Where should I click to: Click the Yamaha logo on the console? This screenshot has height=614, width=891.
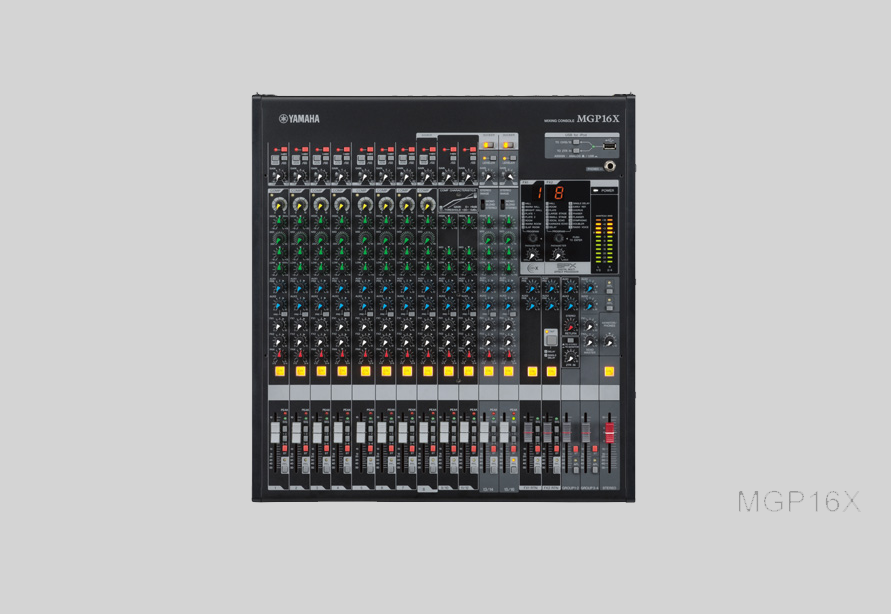click(x=299, y=119)
